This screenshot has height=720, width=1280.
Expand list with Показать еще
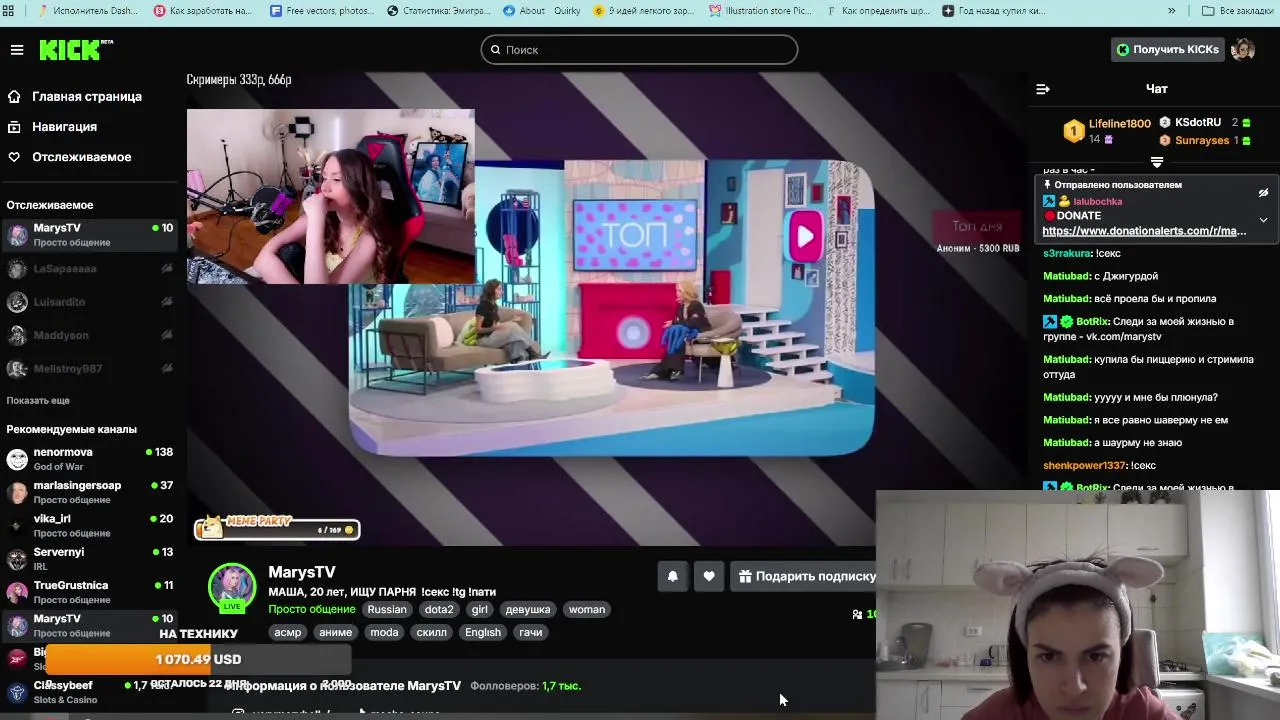click(x=38, y=400)
